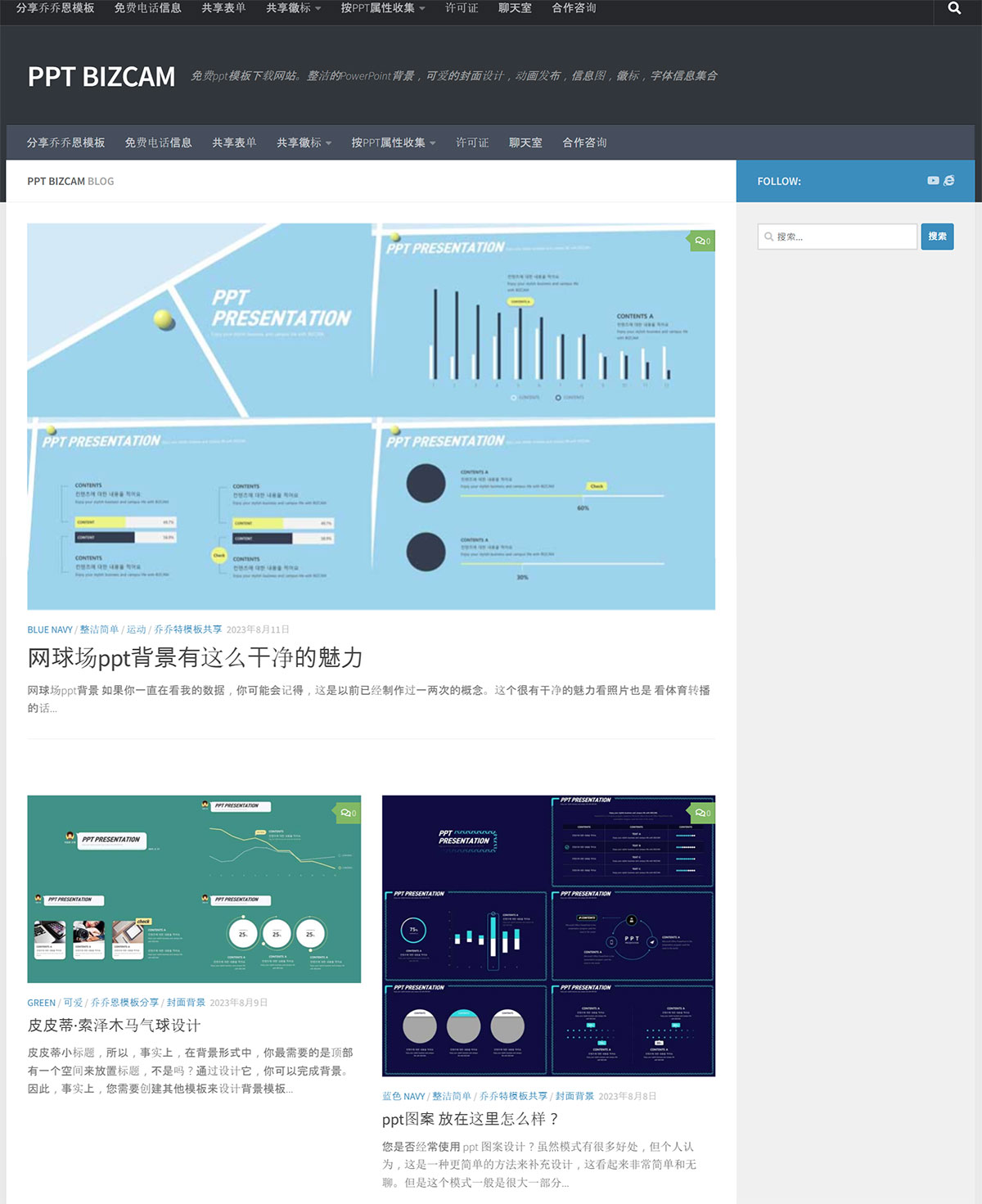The width and height of the screenshot is (982, 1204).
Task: Open comments bubble on green balloon post
Action: pos(348,813)
